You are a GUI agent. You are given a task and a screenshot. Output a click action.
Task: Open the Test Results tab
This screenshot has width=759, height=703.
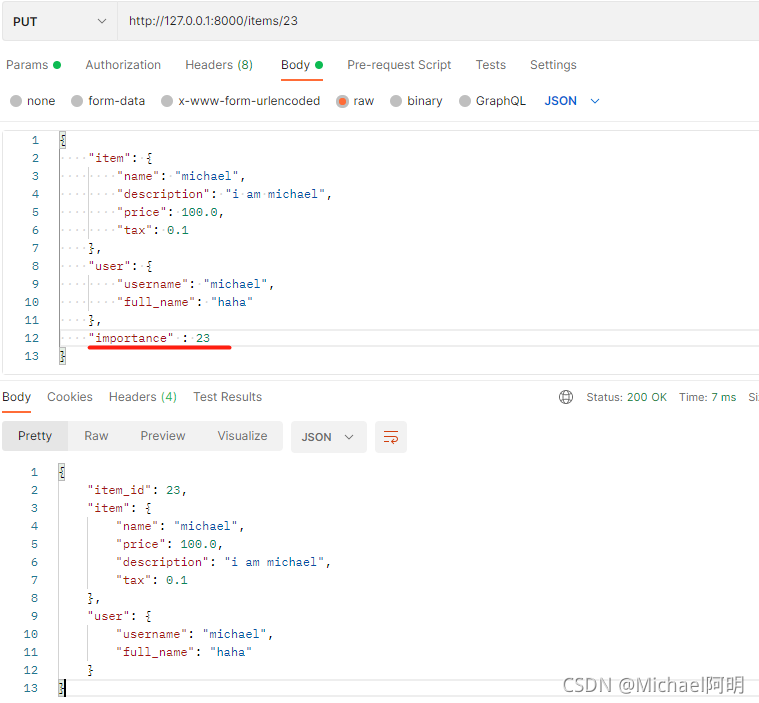(x=228, y=397)
